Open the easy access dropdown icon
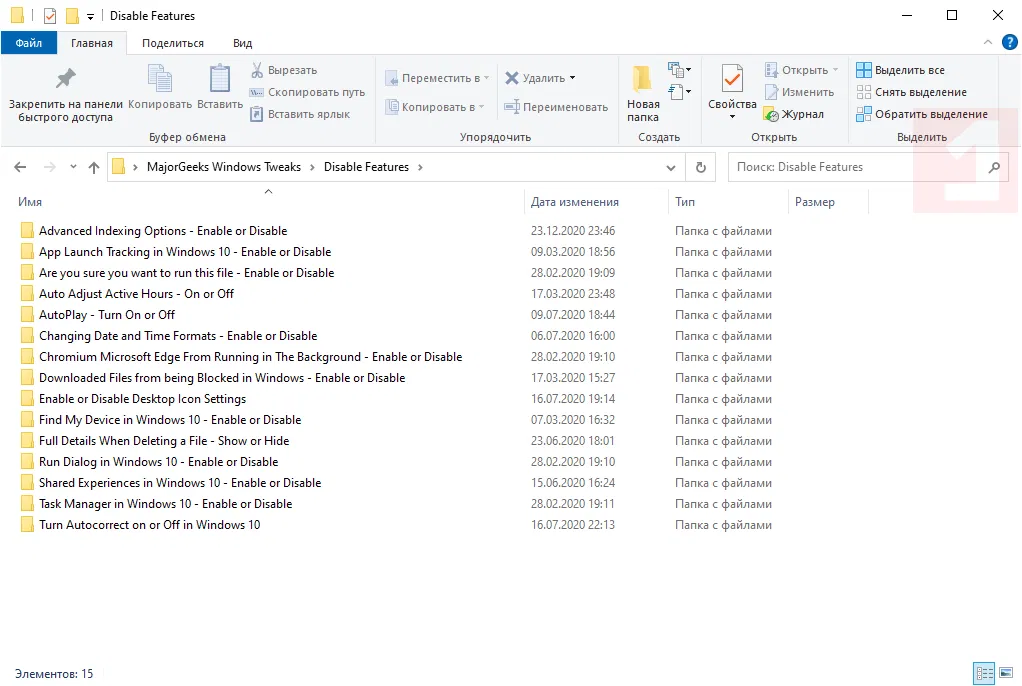The width and height of the screenshot is (1022, 686). pos(679,92)
